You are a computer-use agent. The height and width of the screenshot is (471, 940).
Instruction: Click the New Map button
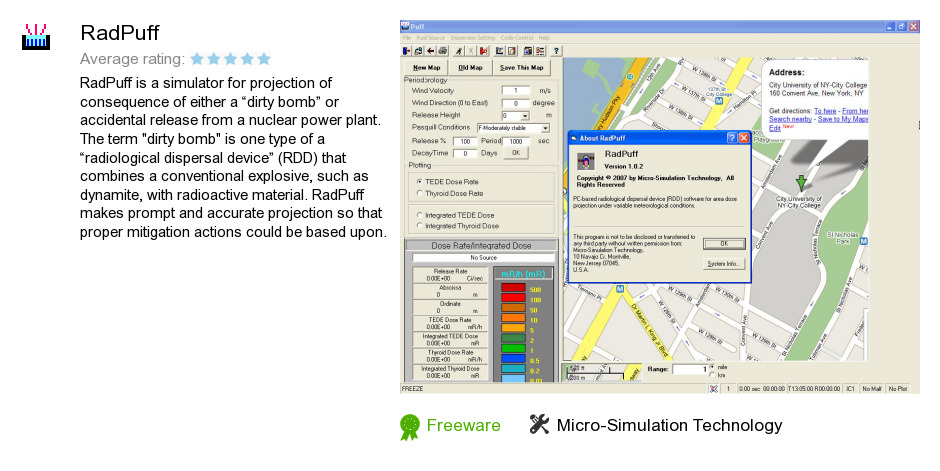(x=426, y=68)
